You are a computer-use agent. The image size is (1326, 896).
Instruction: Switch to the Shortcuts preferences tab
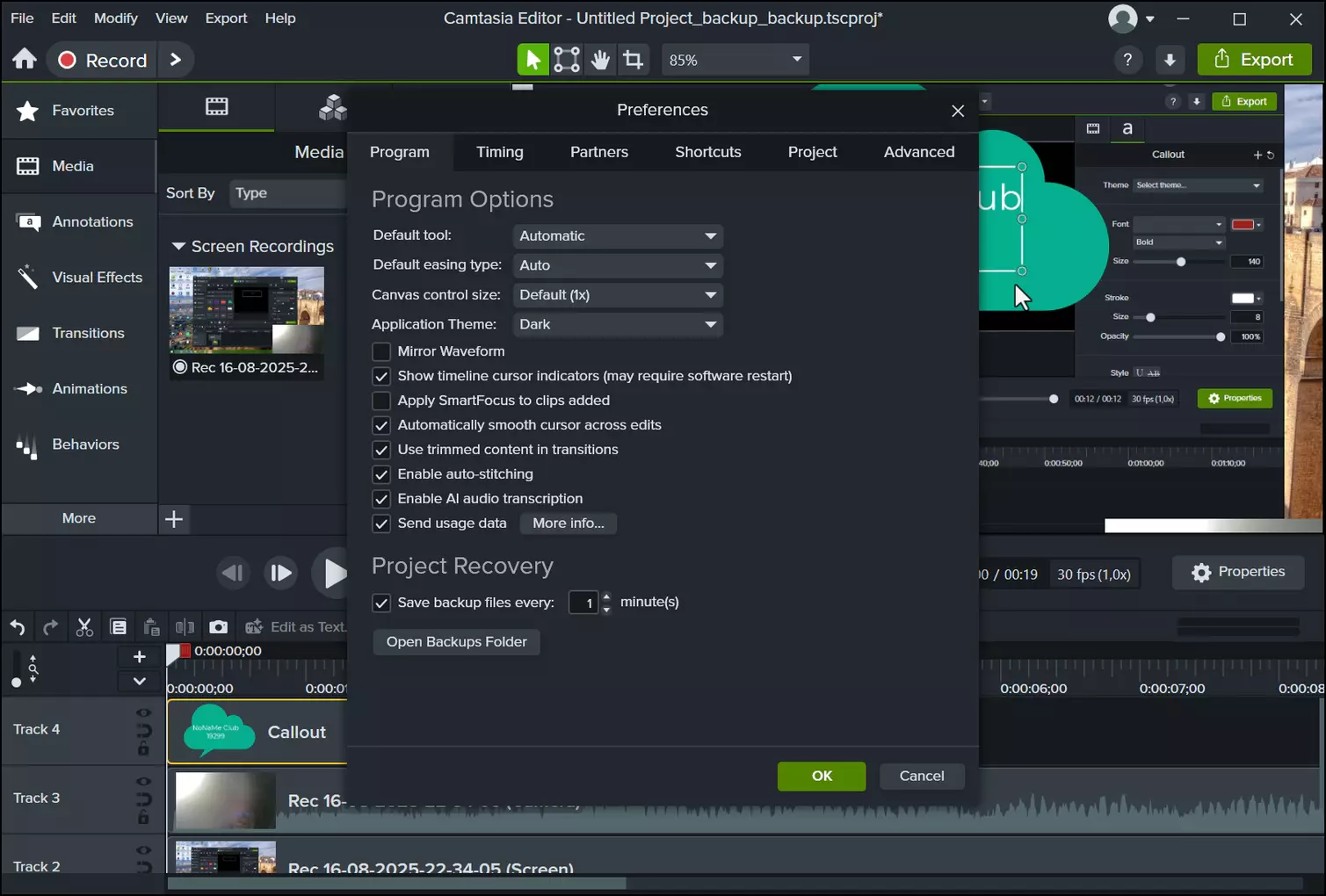[708, 152]
